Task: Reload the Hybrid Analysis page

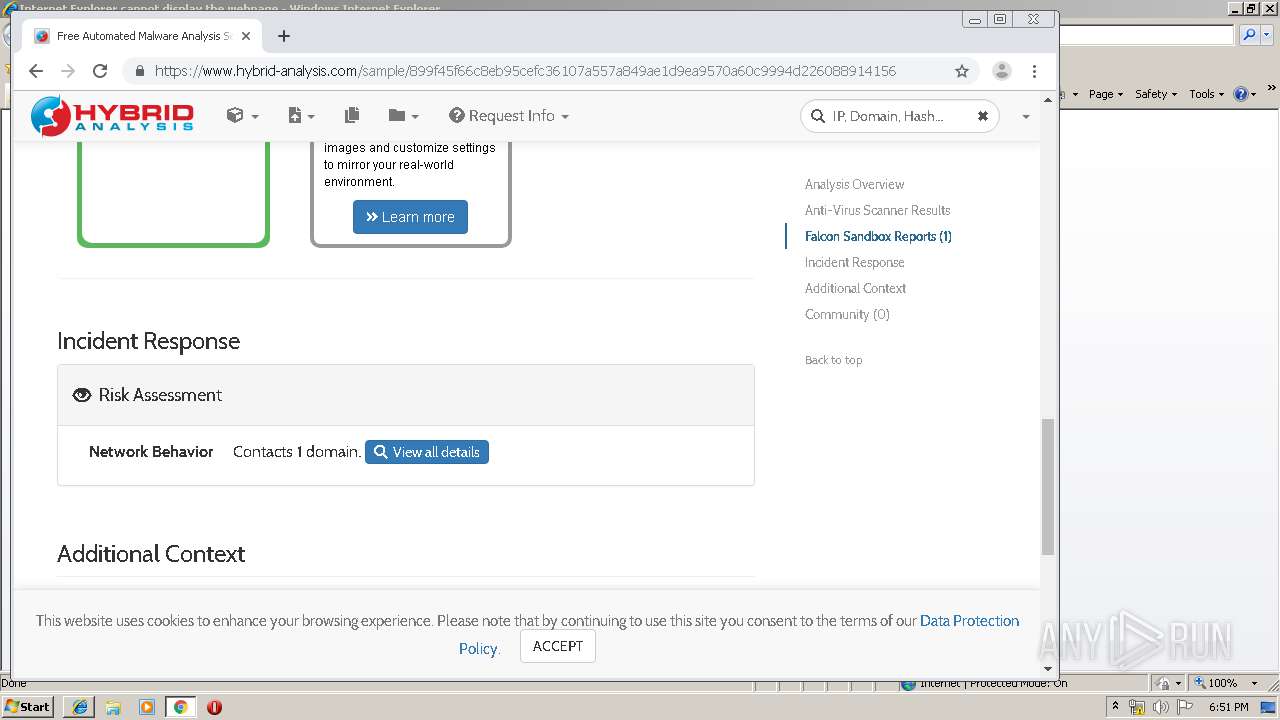Action: click(x=100, y=71)
